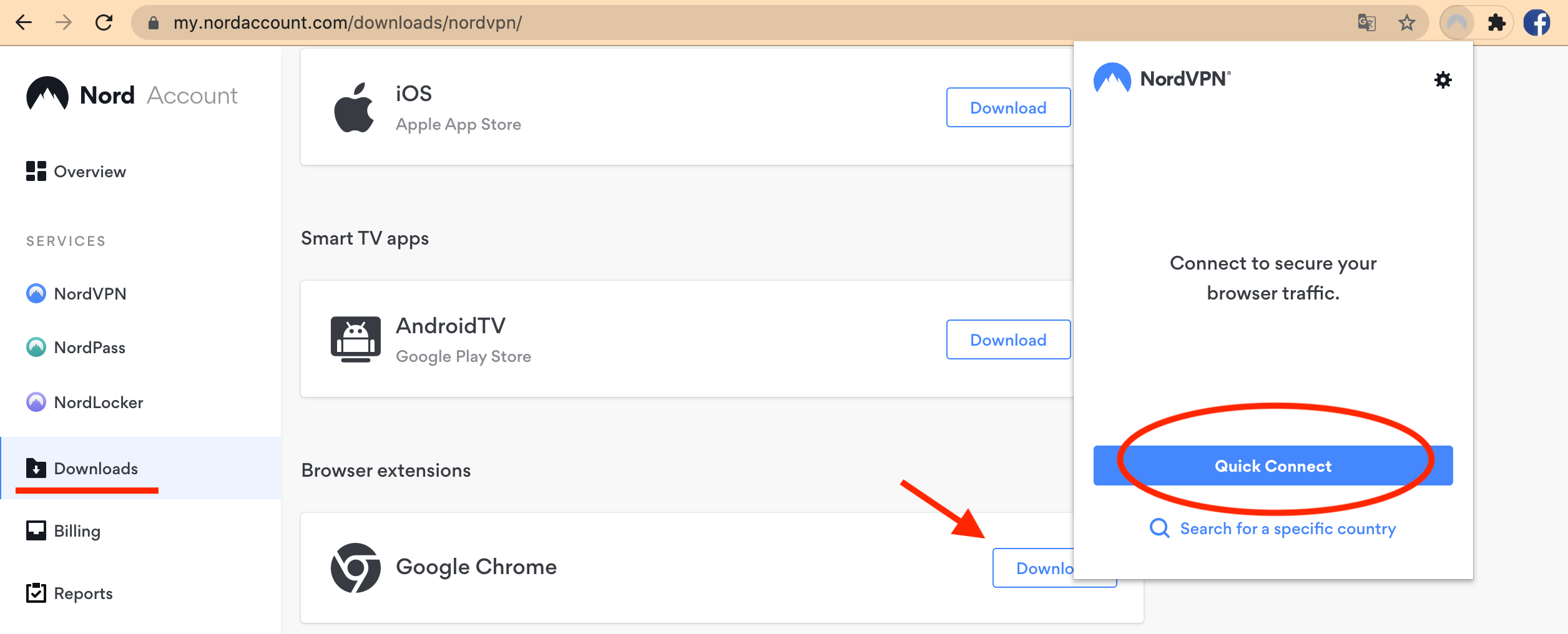Click the Quick Connect button

pos(1273,466)
